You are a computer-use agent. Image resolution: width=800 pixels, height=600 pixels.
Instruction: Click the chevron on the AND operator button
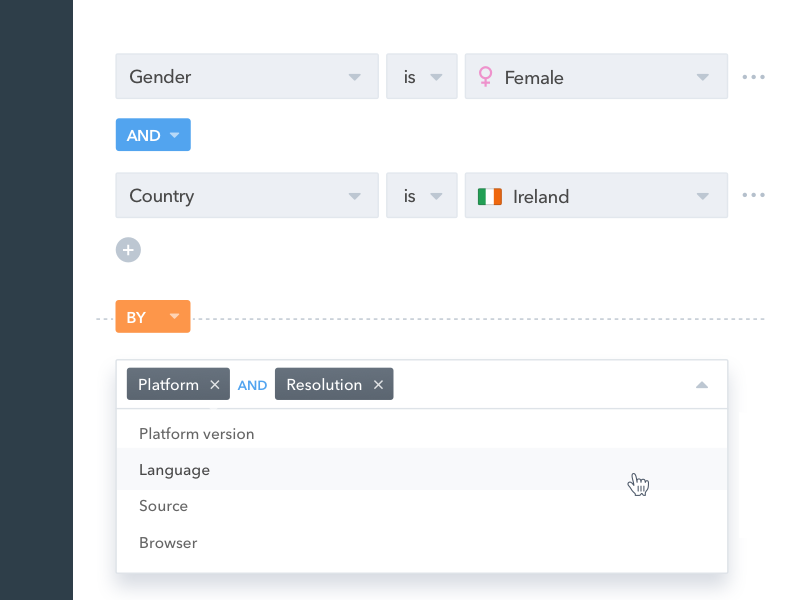click(176, 134)
